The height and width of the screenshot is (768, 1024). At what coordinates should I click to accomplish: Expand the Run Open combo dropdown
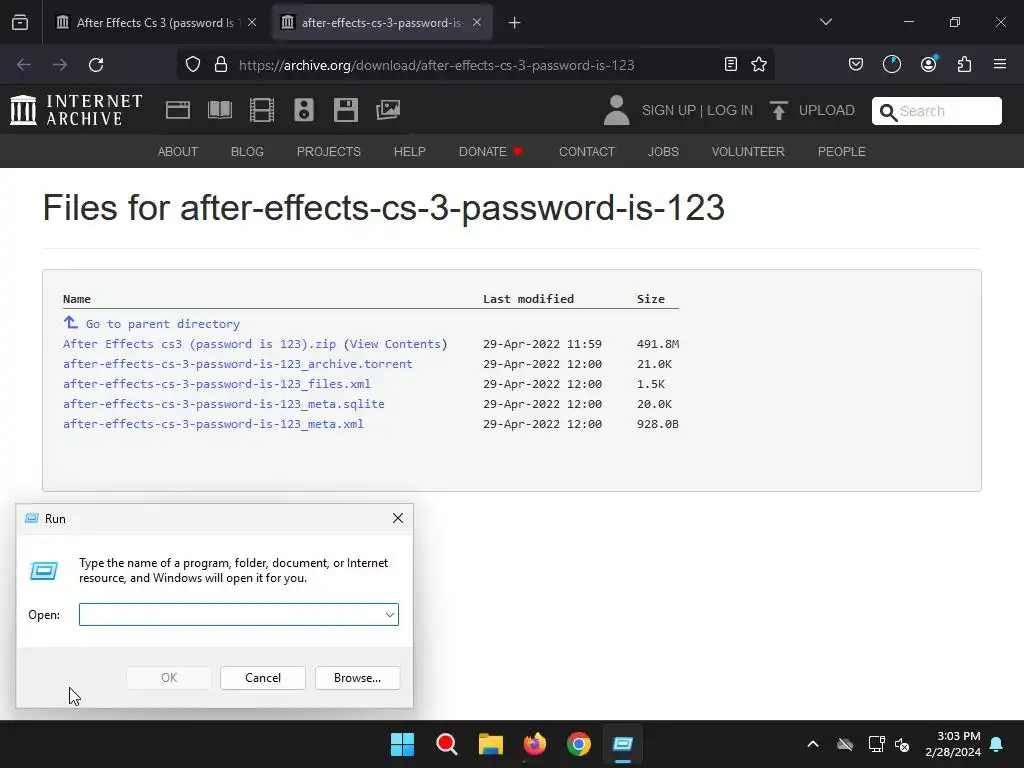pos(390,615)
